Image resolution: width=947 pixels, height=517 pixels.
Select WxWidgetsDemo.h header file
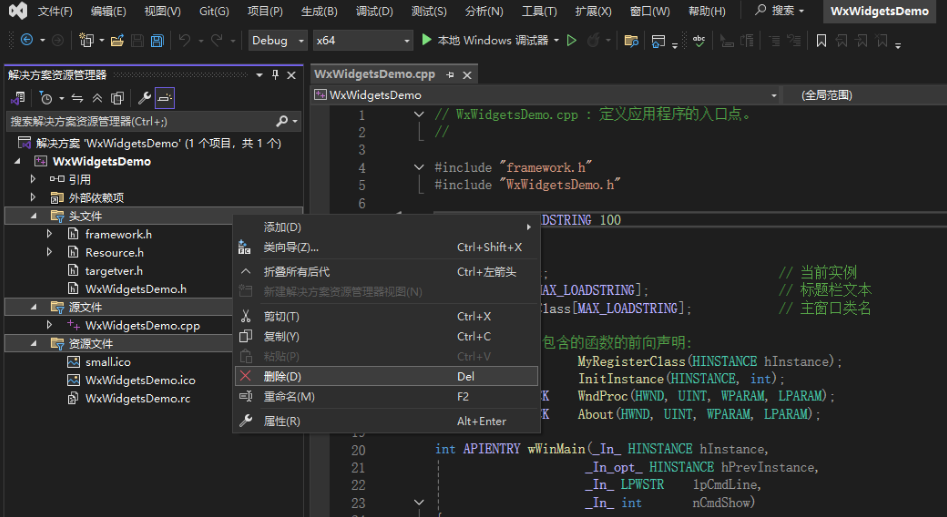136,289
